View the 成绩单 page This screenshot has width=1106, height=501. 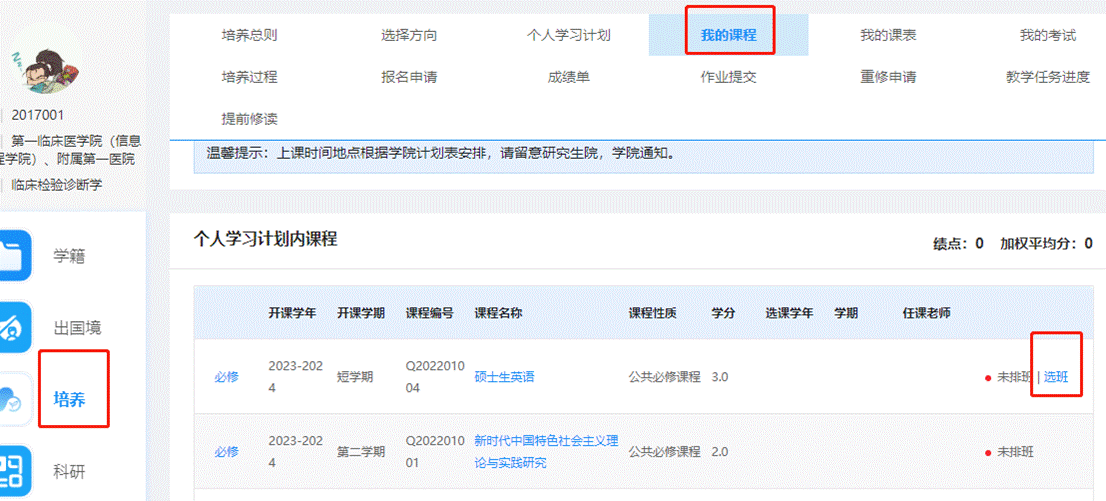(x=568, y=77)
